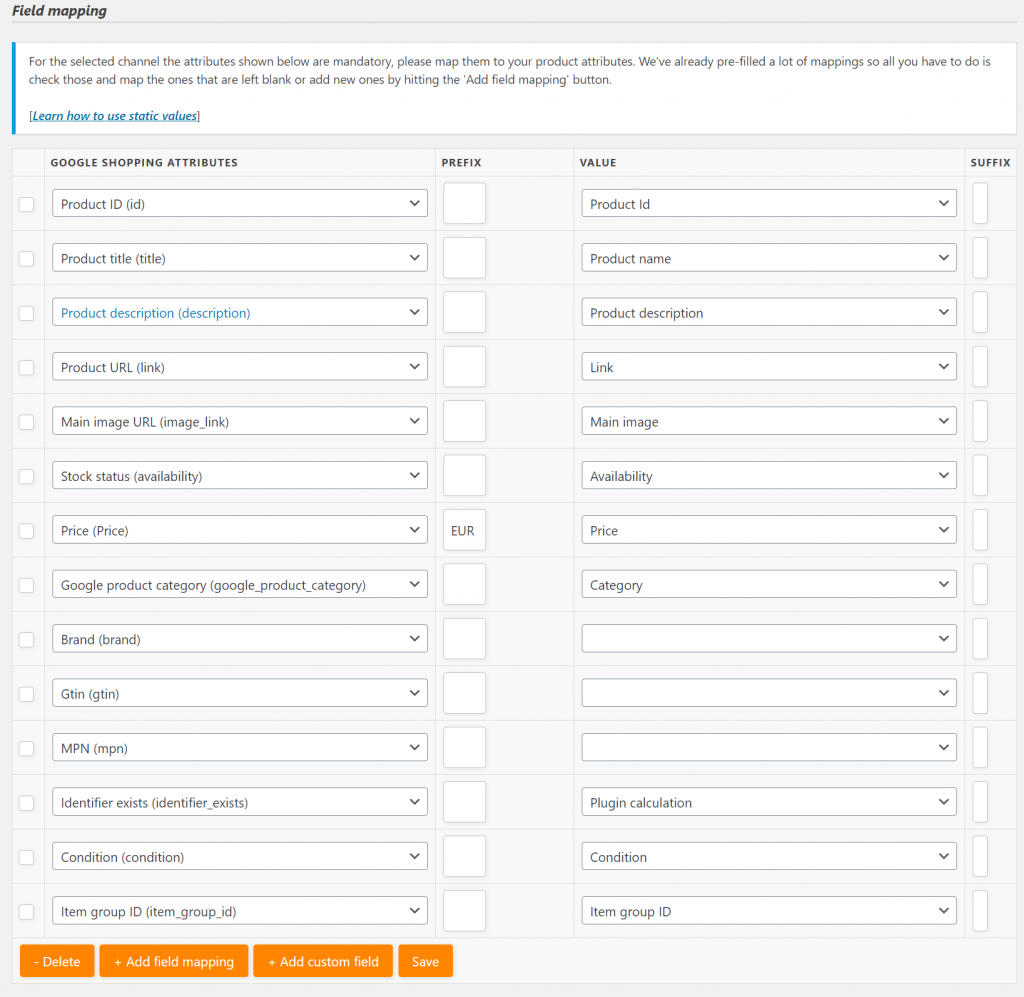The image size is (1024, 997).
Task: Click the prefix field for Brand row
Action: click(464, 639)
